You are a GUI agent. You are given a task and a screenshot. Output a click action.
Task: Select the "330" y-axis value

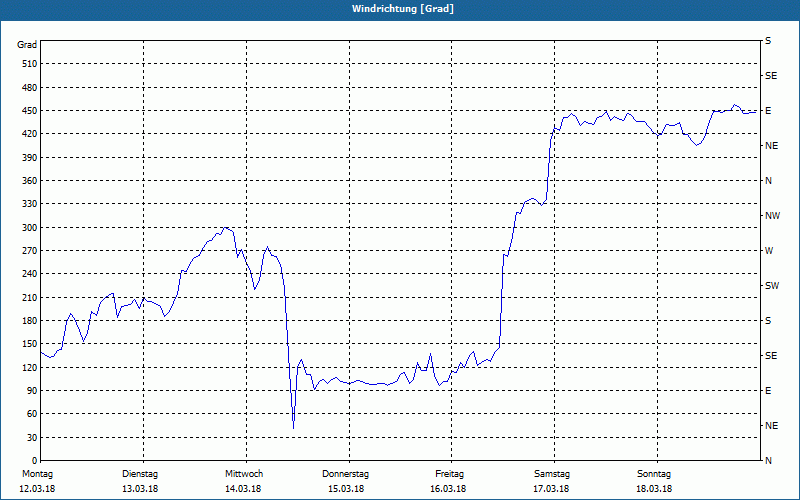pos(30,204)
